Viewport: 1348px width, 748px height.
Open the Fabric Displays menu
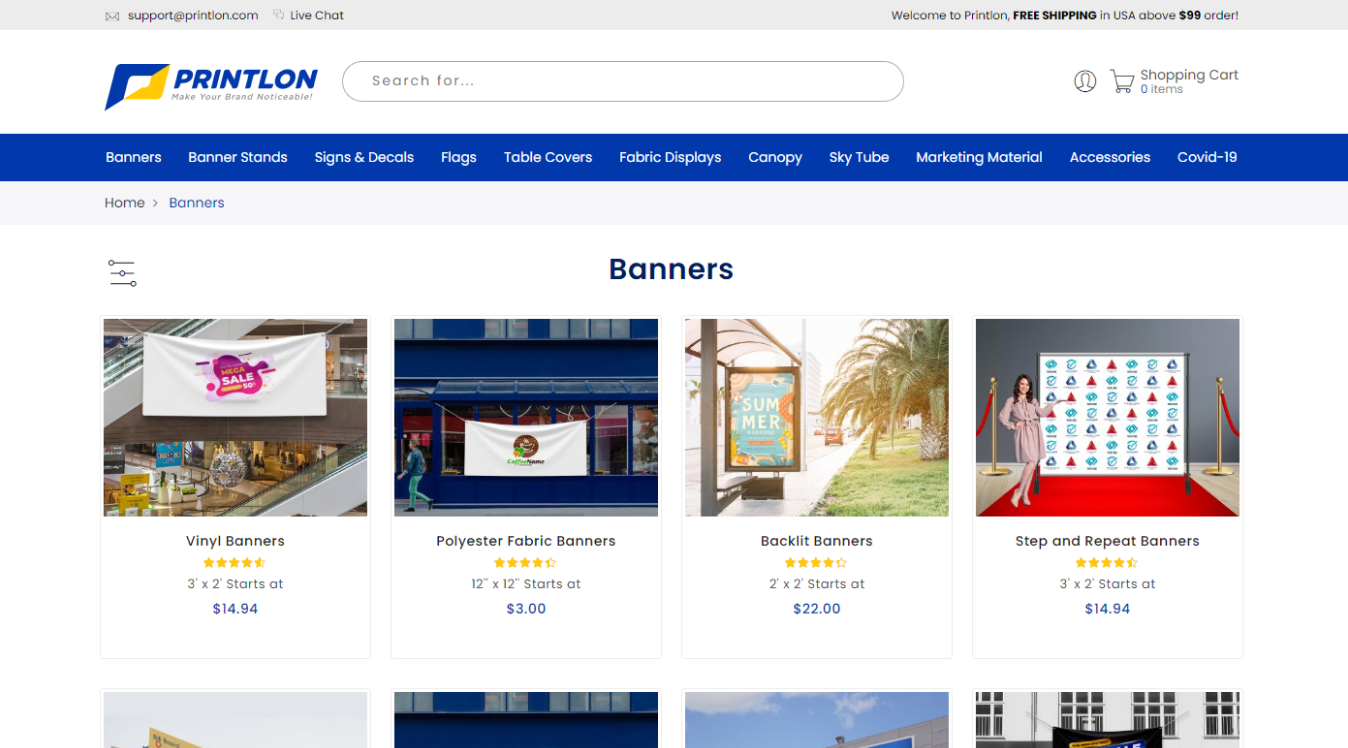670,157
